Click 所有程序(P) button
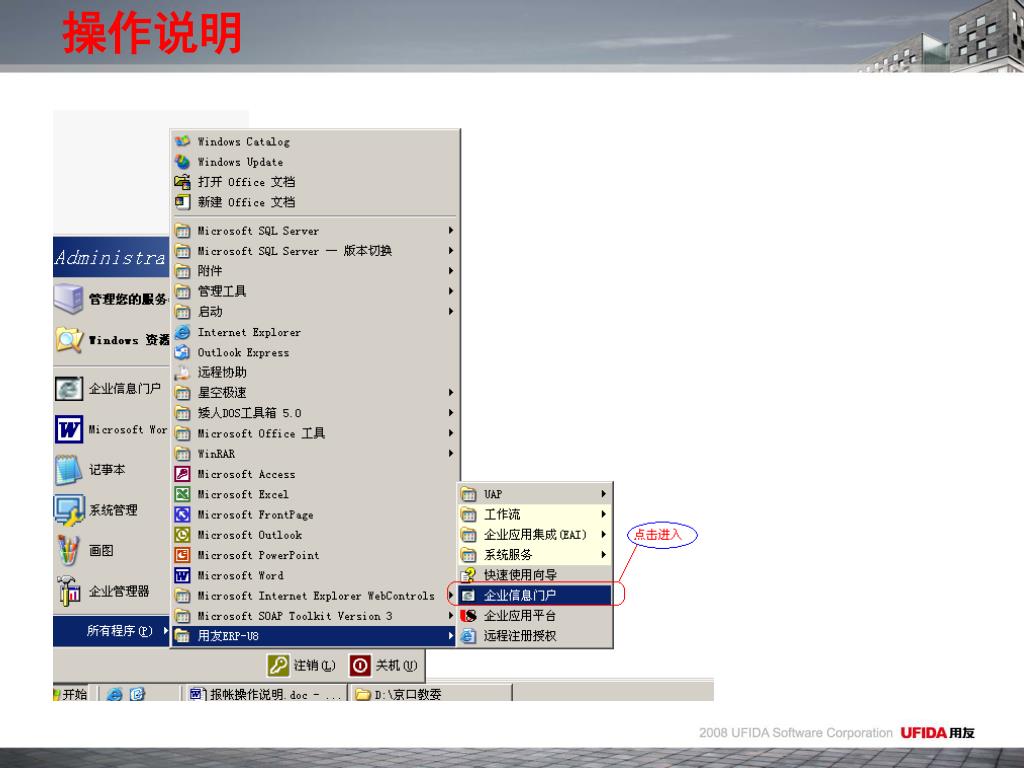This screenshot has width=1024, height=768. [x=111, y=631]
